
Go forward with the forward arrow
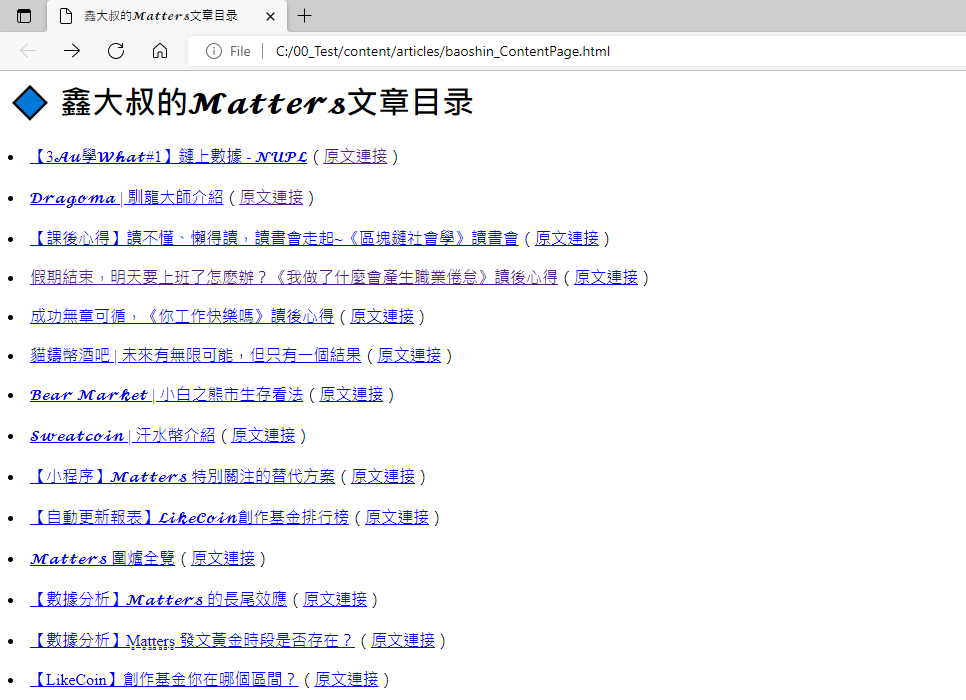pyautogui.click(x=72, y=51)
